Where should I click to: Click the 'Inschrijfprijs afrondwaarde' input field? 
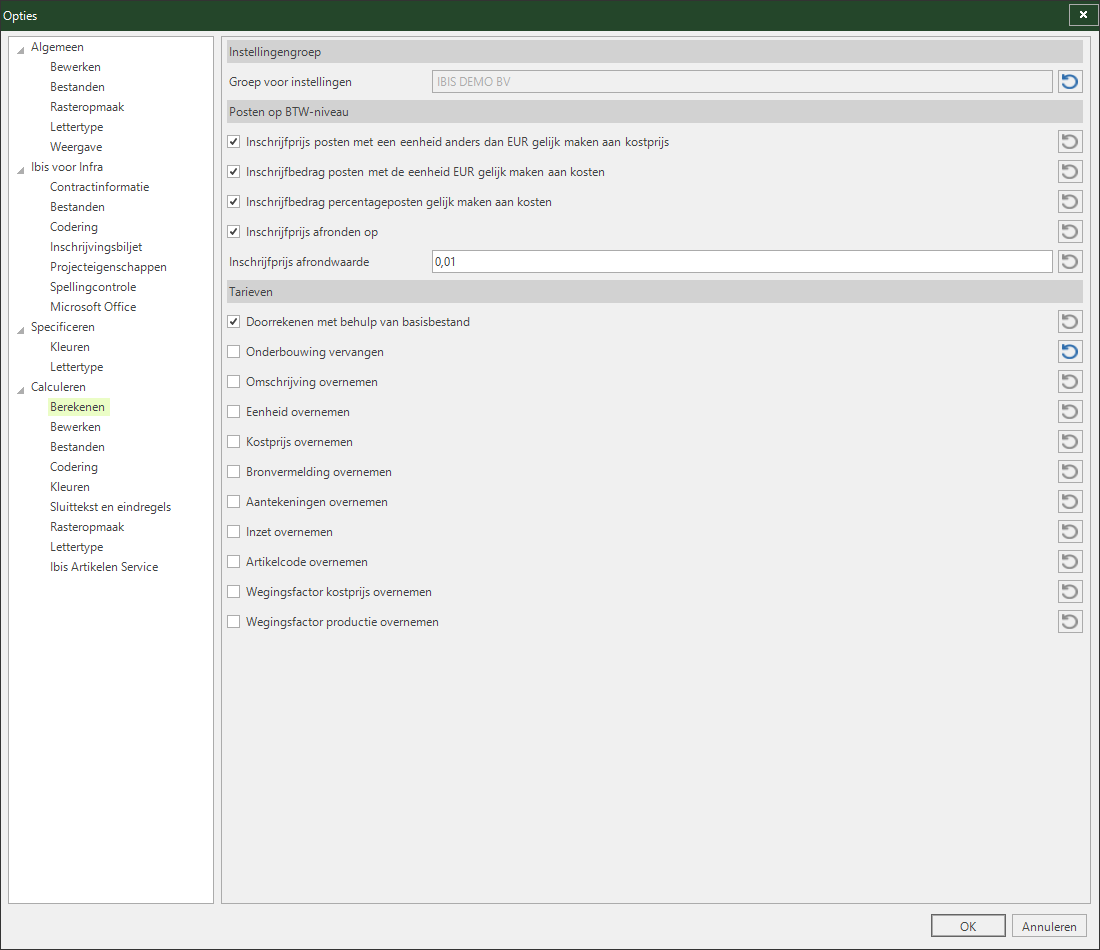click(x=742, y=262)
